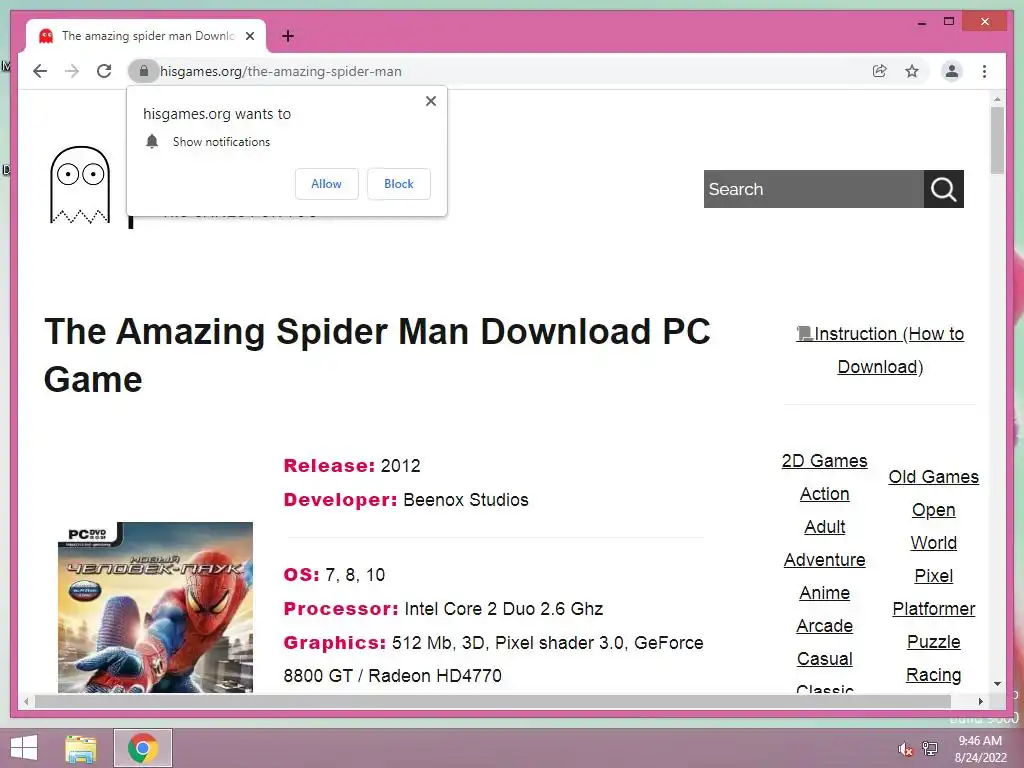Viewport: 1024px width, 768px height.
Task: Open Instruction (How to Download) link
Action: pos(880,350)
